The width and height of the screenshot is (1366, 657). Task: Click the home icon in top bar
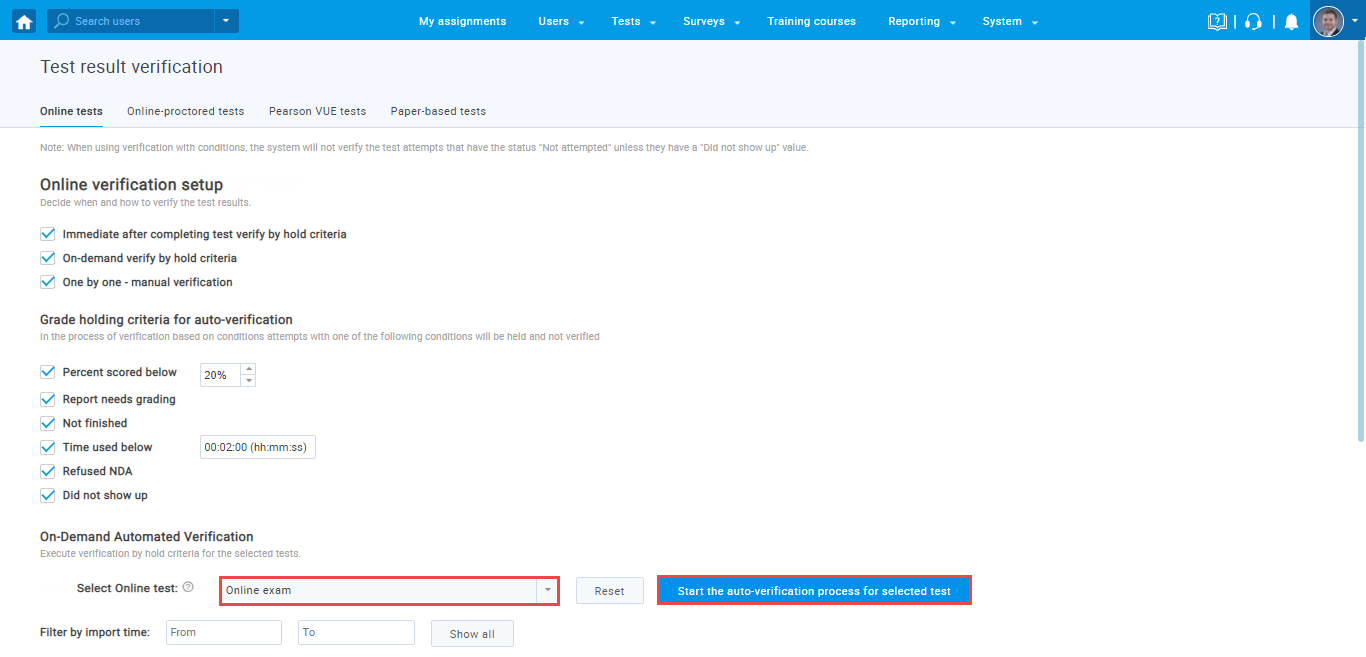[x=24, y=21]
